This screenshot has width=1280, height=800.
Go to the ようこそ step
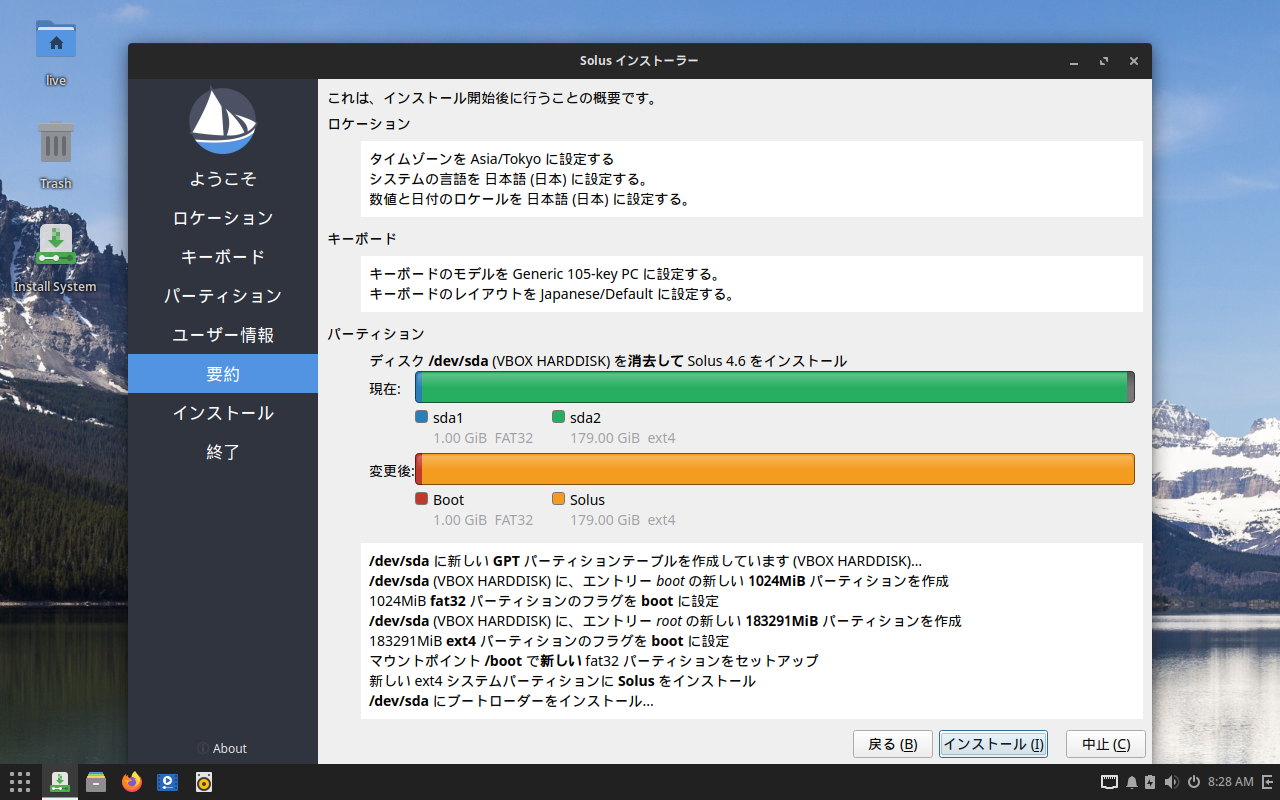(x=223, y=179)
